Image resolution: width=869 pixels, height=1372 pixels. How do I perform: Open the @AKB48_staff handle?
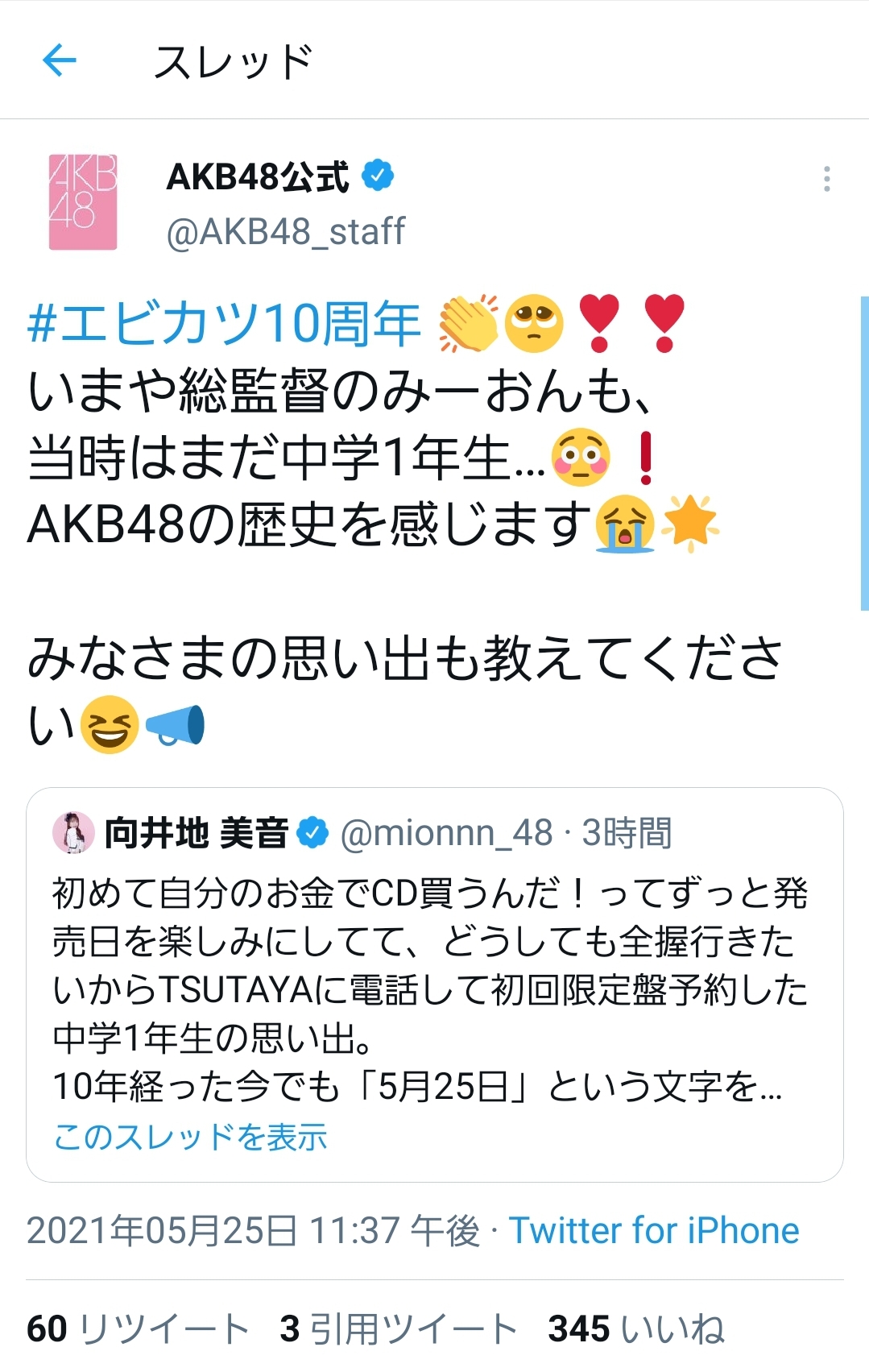click(286, 231)
